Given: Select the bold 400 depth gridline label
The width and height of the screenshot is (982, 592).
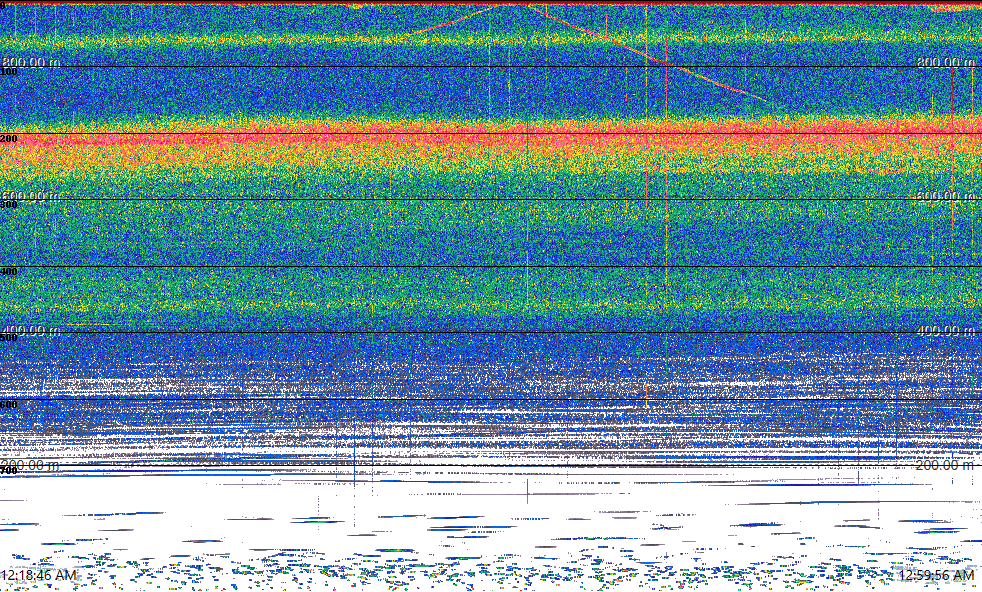Looking at the screenshot, I should click(x=9, y=271).
